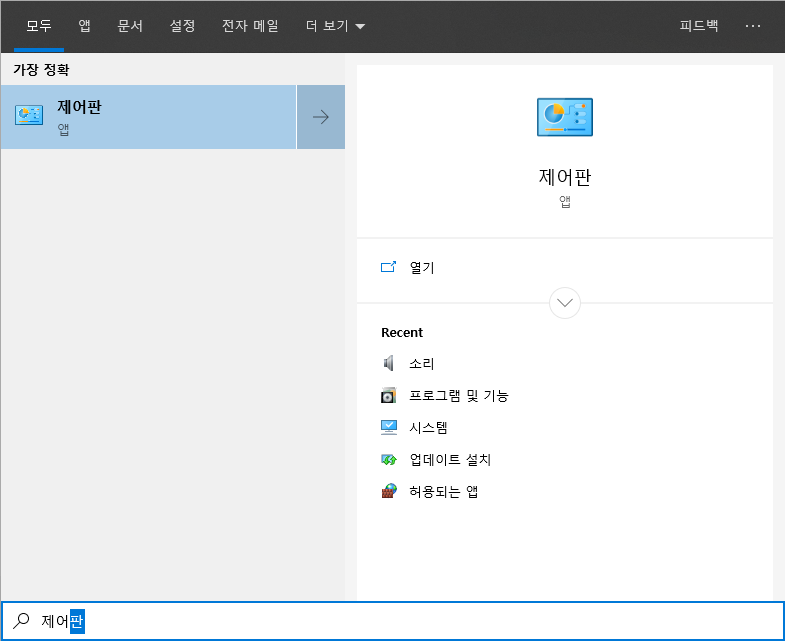Viewport: 785px width, 641px height.
Task: Click the 가장 정확 section header
Action: [41, 70]
